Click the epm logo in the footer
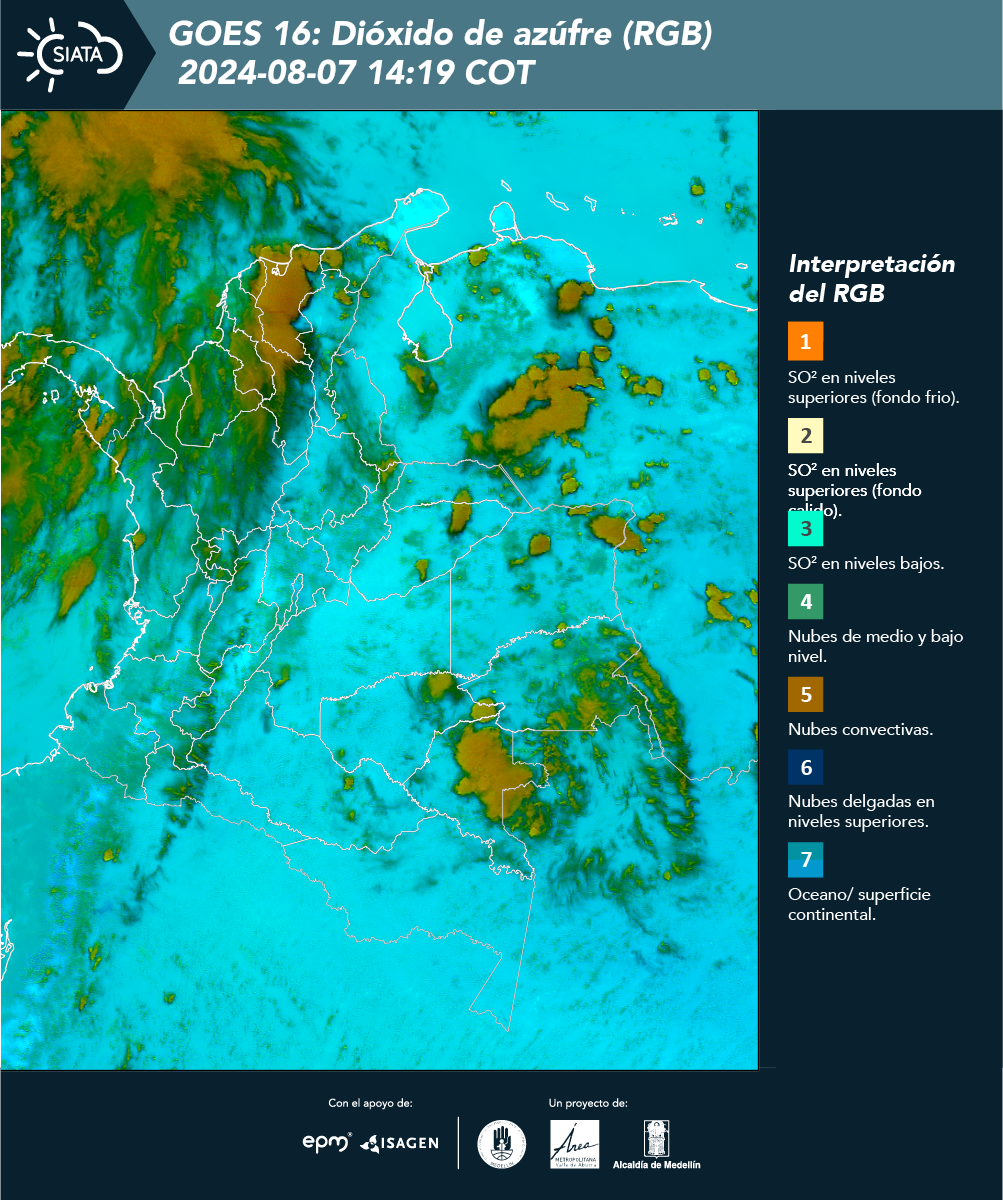 click(327, 1141)
